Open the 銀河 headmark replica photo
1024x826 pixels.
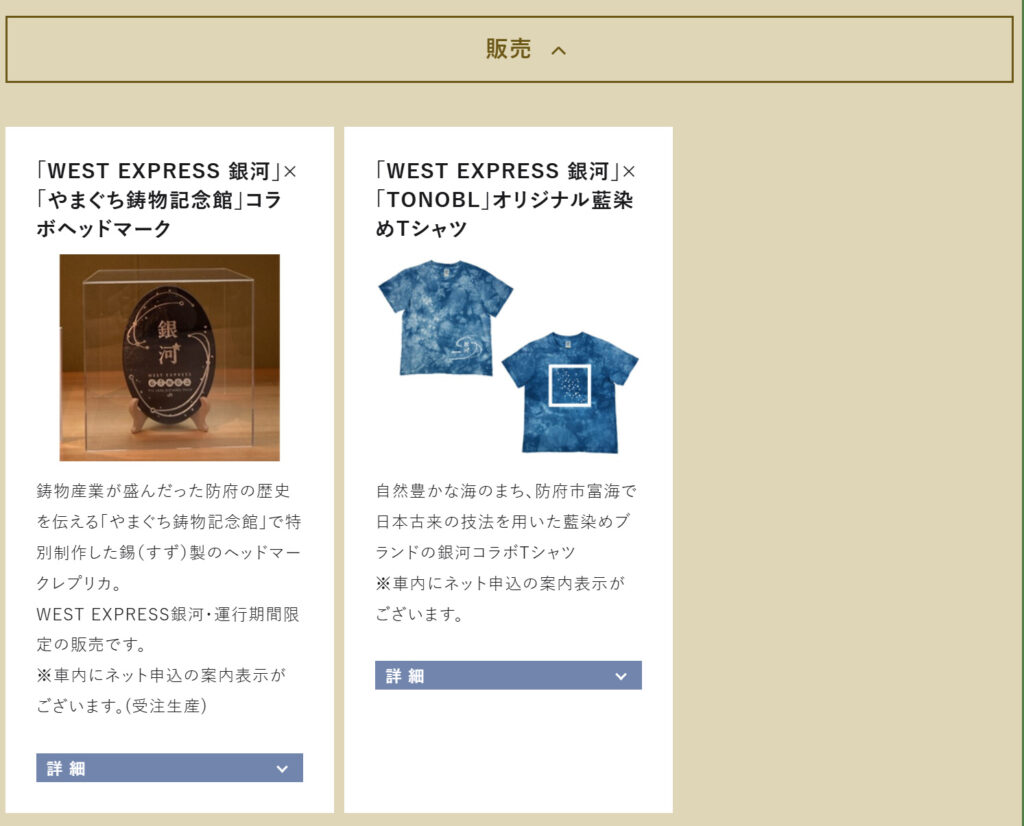(170, 357)
